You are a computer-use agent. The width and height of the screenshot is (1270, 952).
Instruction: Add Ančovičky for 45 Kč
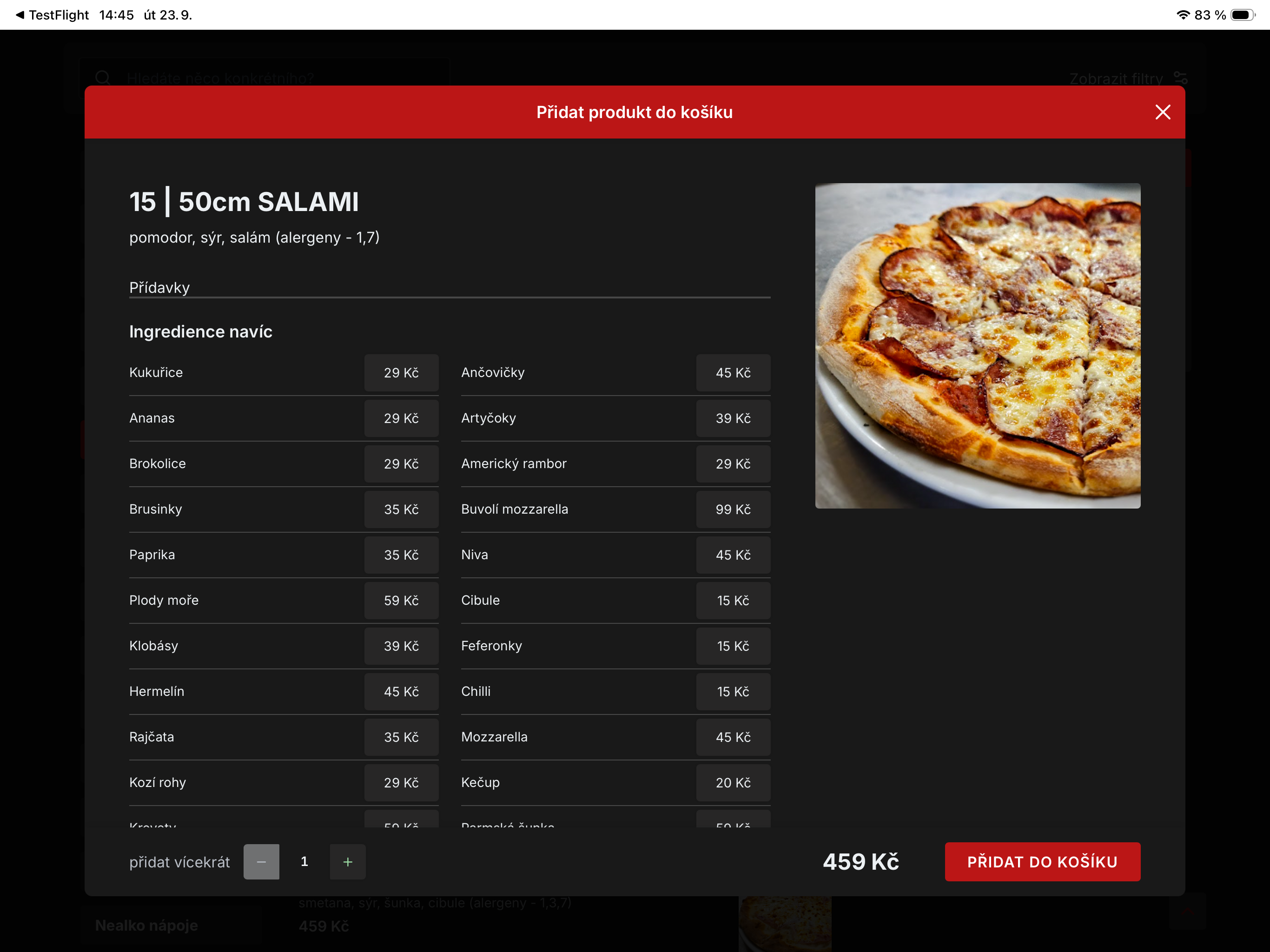733,373
